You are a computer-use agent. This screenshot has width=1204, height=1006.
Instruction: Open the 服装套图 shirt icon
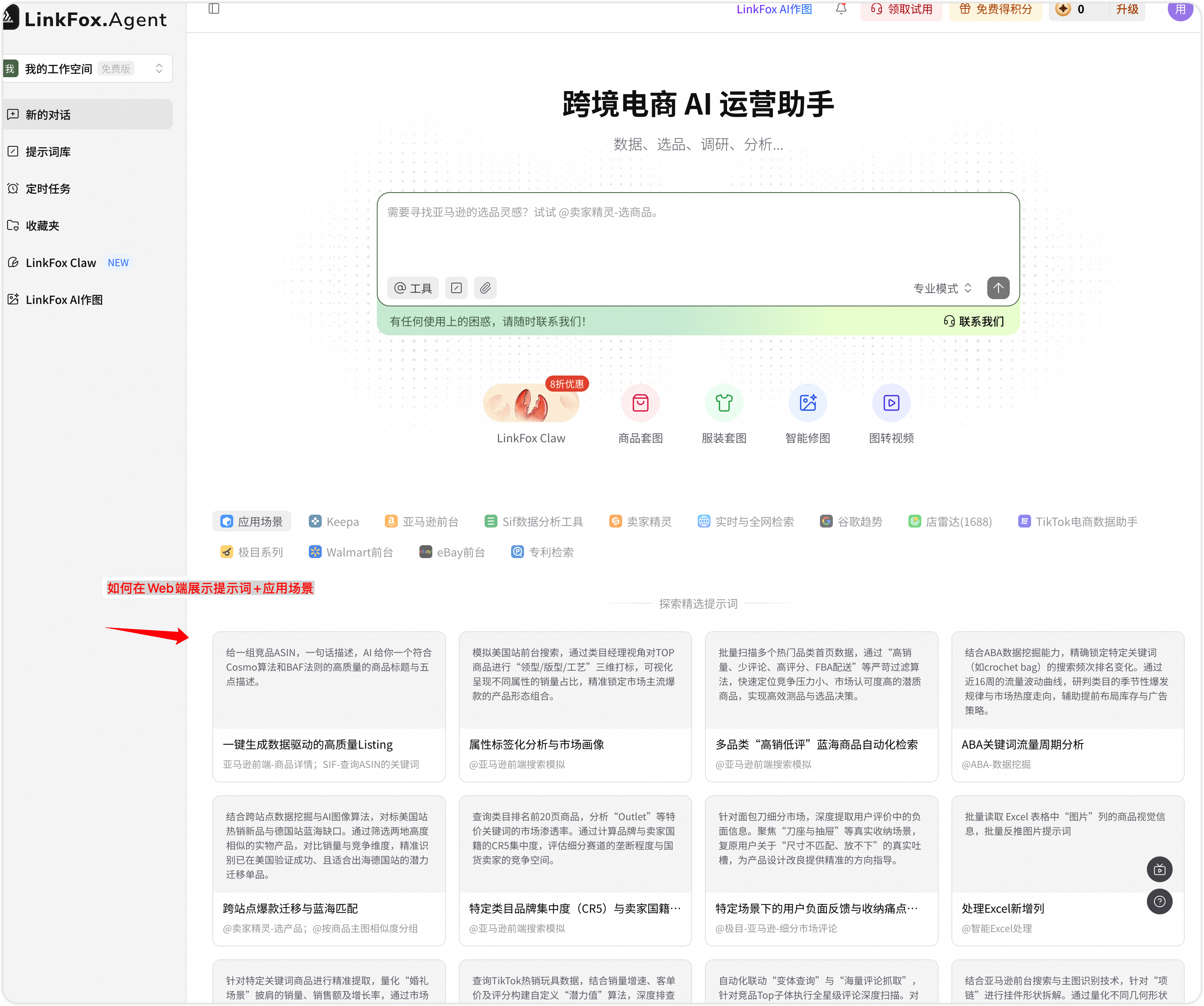[x=723, y=403]
